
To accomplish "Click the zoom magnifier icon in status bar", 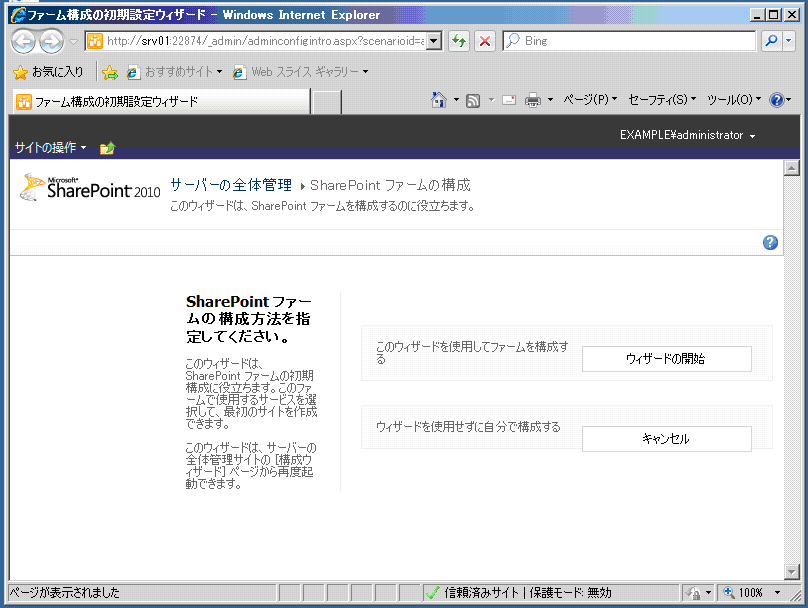I will [729, 593].
